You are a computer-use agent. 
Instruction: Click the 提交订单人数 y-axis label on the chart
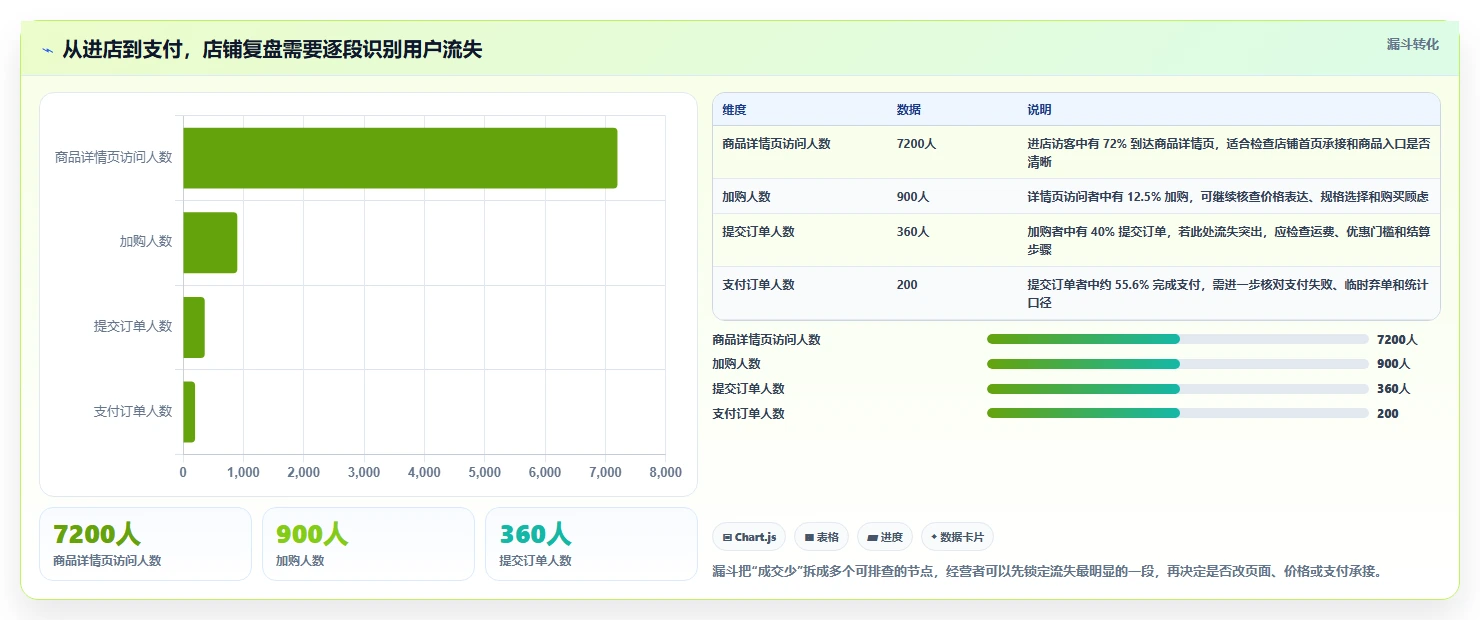(x=133, y=326)
